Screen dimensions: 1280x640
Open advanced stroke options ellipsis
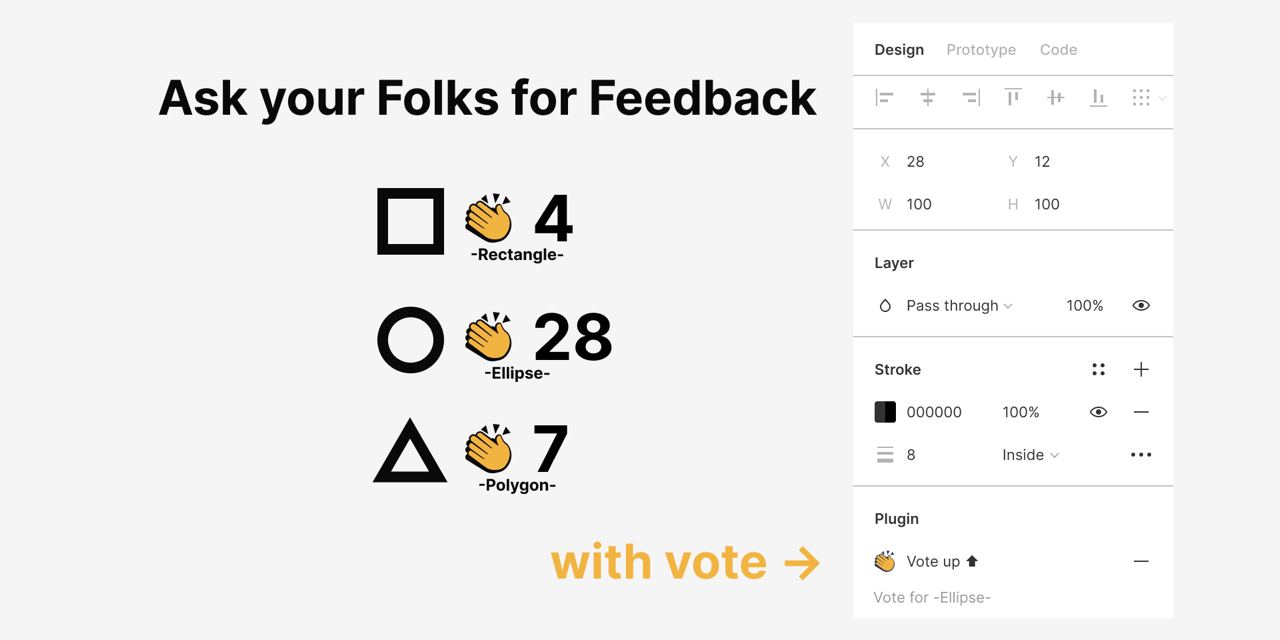[x=1141, y=454]
